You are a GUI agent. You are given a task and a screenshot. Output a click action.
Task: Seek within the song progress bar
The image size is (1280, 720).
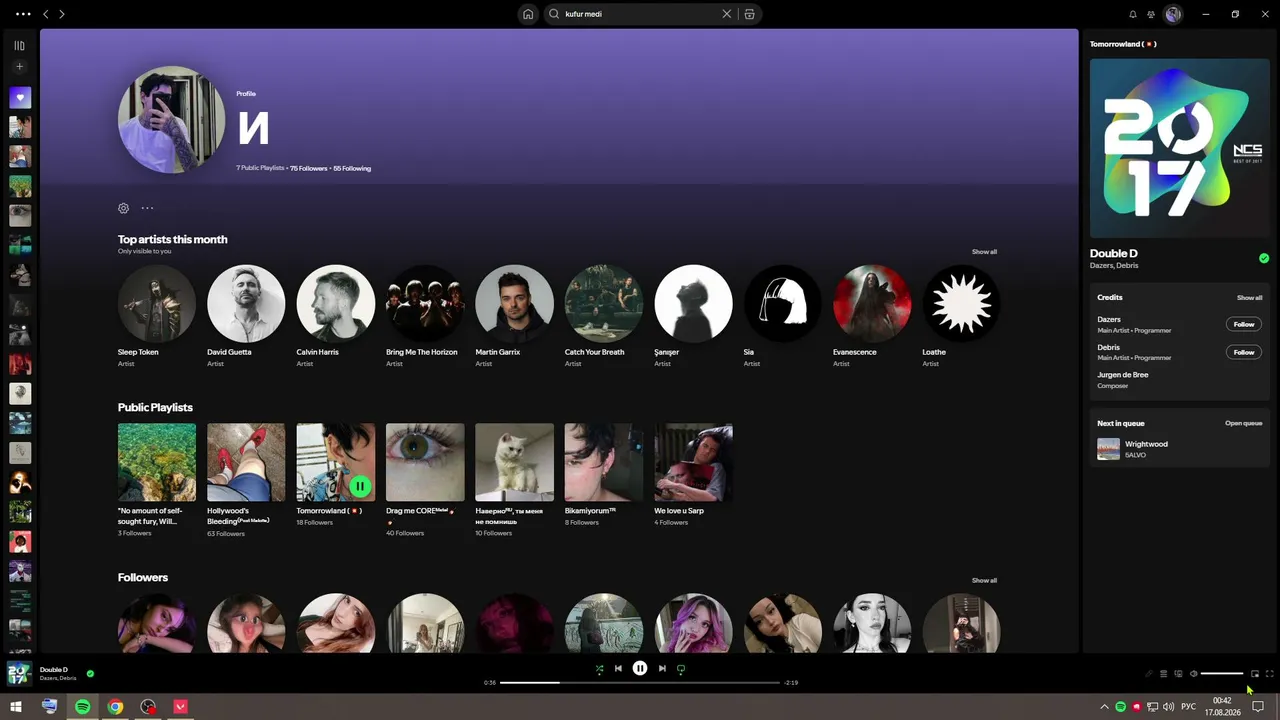click(x=640, y=682)
